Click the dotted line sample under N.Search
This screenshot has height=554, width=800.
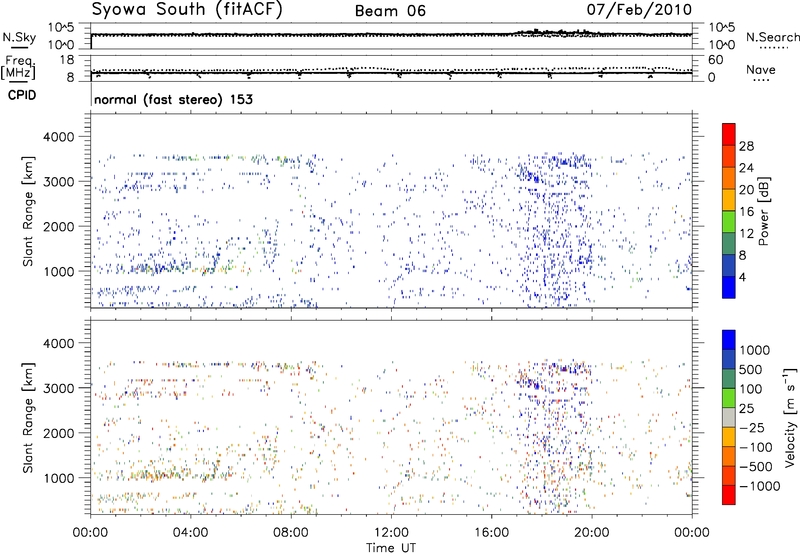pos(773,48)
